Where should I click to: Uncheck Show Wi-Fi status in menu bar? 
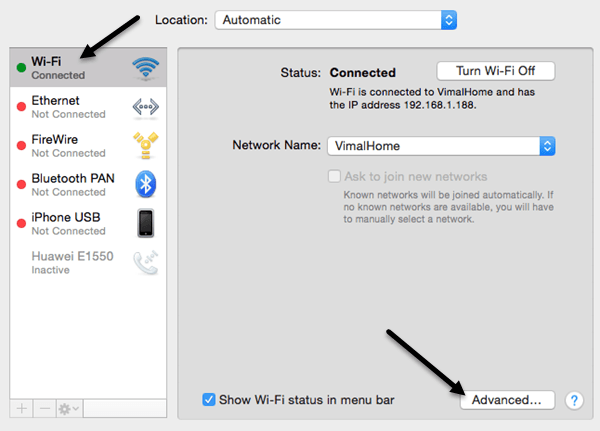[x=209, y=400]
